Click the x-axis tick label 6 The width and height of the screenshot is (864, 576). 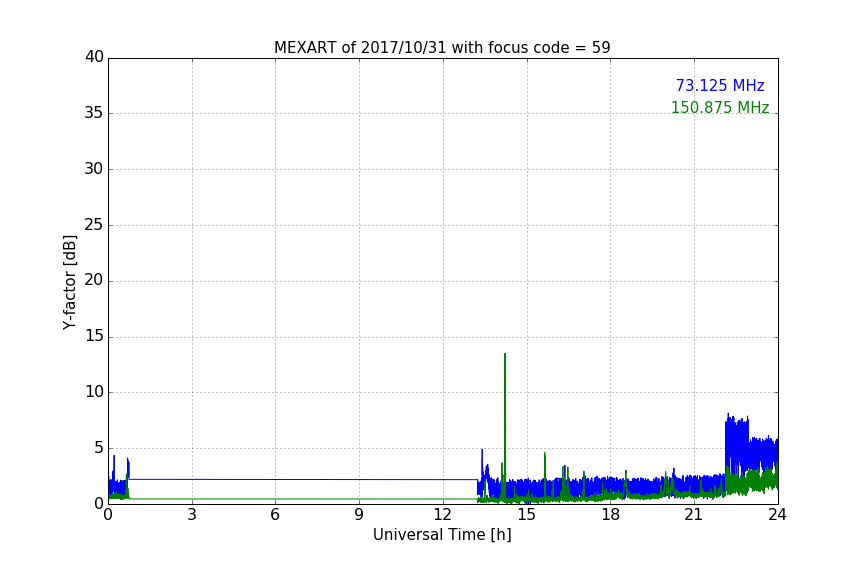[275, 515]
